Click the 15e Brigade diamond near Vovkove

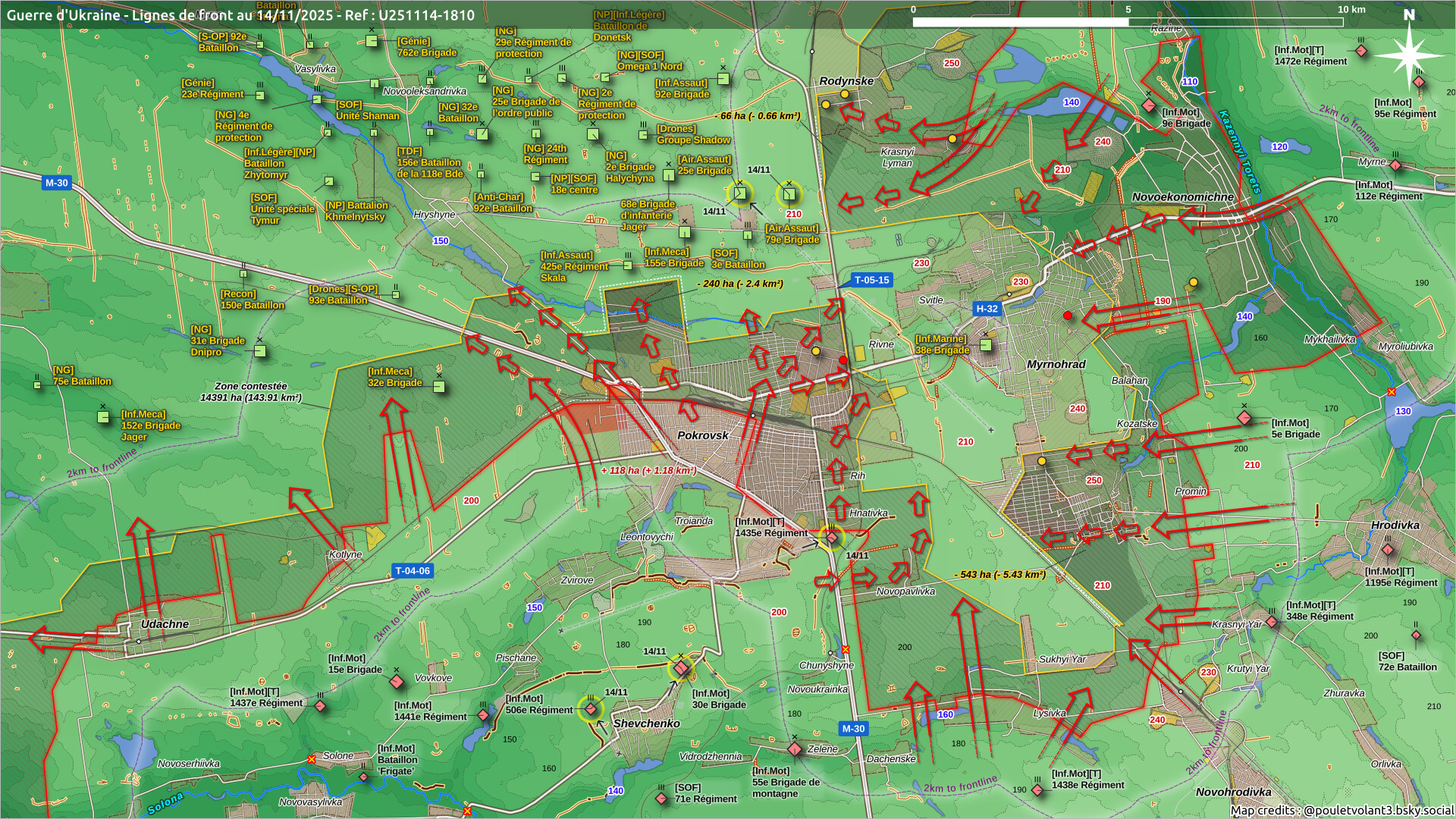tap(396, 682)
